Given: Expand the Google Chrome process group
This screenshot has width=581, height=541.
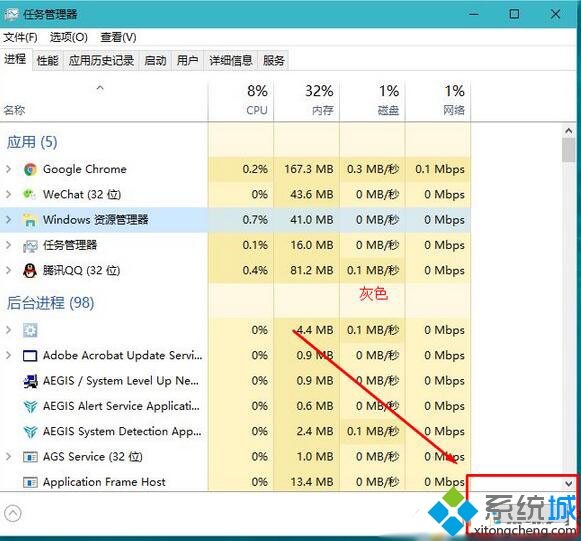Looking at the screenshot, I should pos(9,169).
